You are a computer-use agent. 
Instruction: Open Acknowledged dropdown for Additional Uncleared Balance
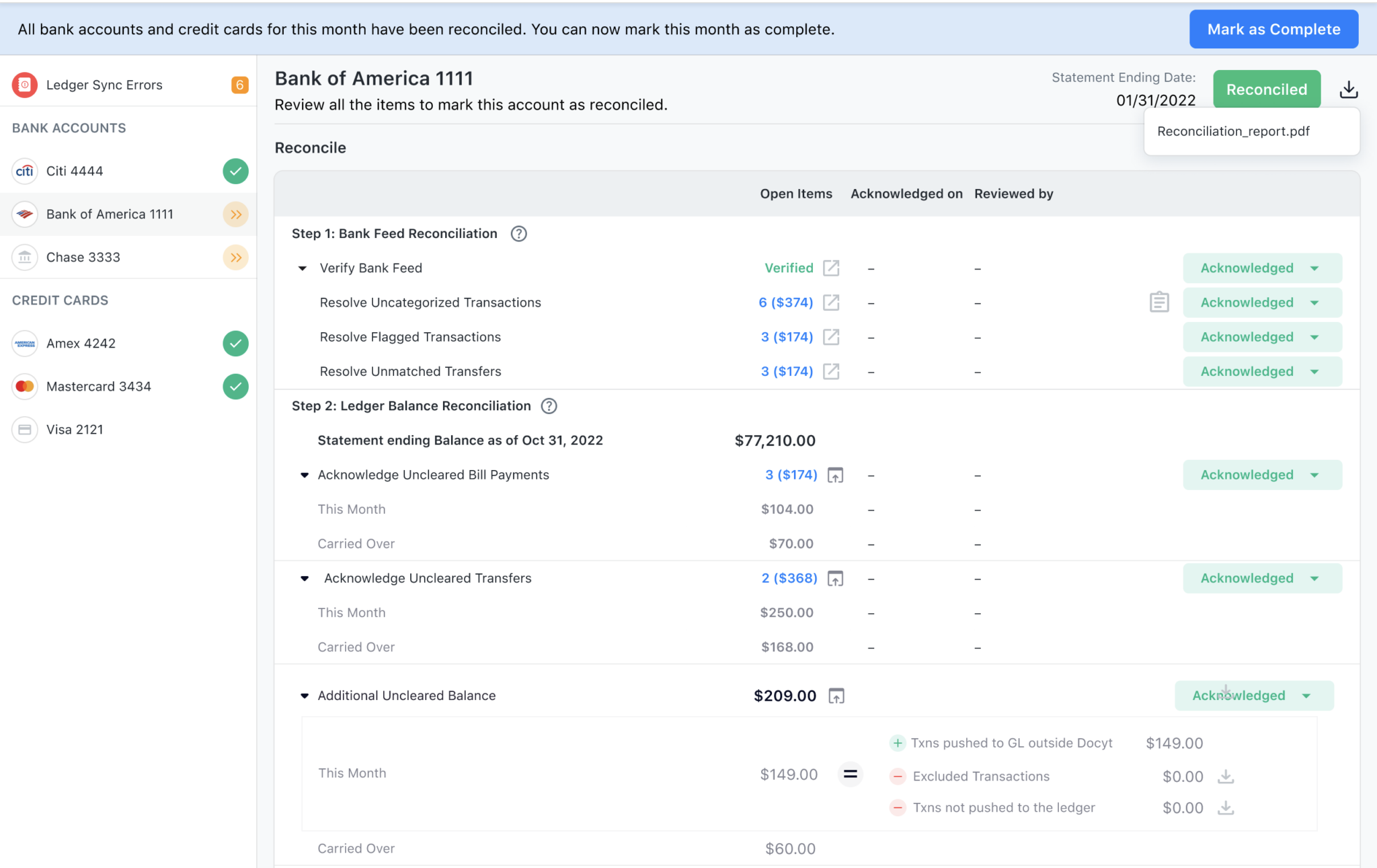1254,695
